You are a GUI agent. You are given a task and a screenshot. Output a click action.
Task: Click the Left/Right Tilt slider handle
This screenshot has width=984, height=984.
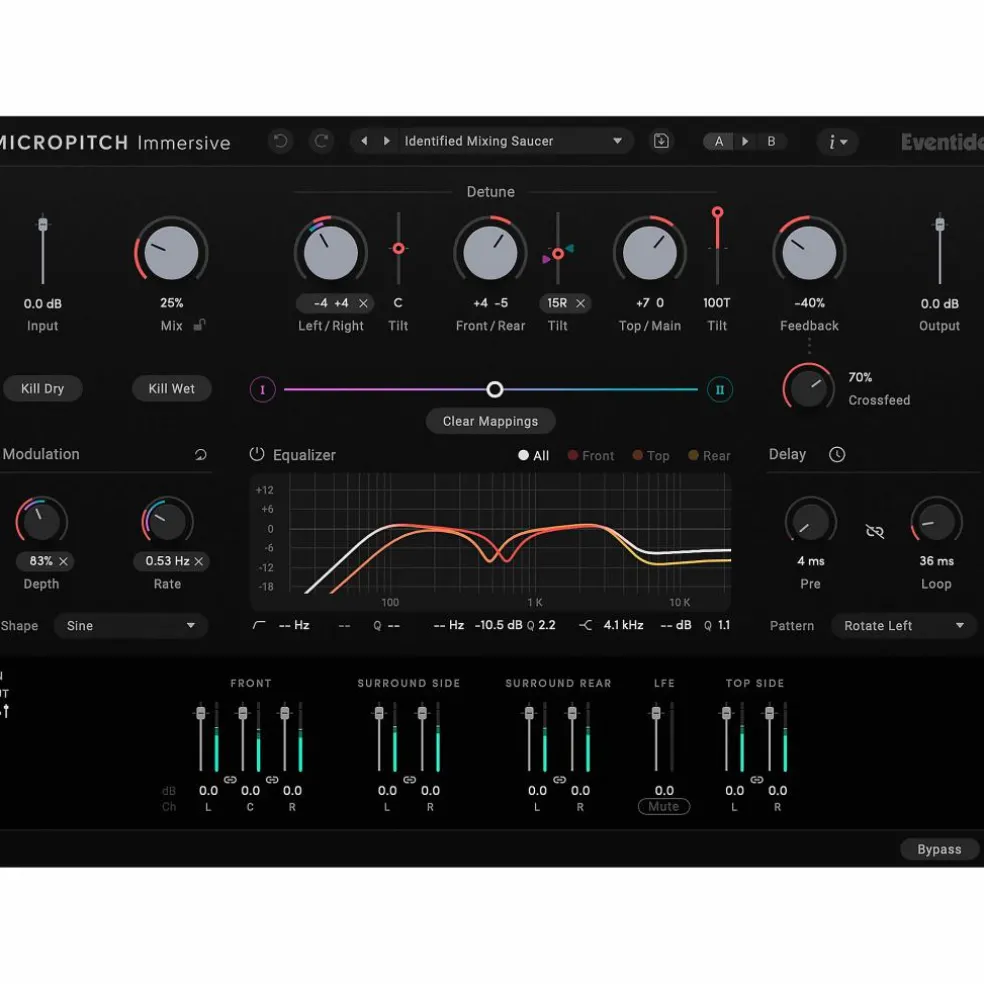pyautogui.click(x=398, y=249)
